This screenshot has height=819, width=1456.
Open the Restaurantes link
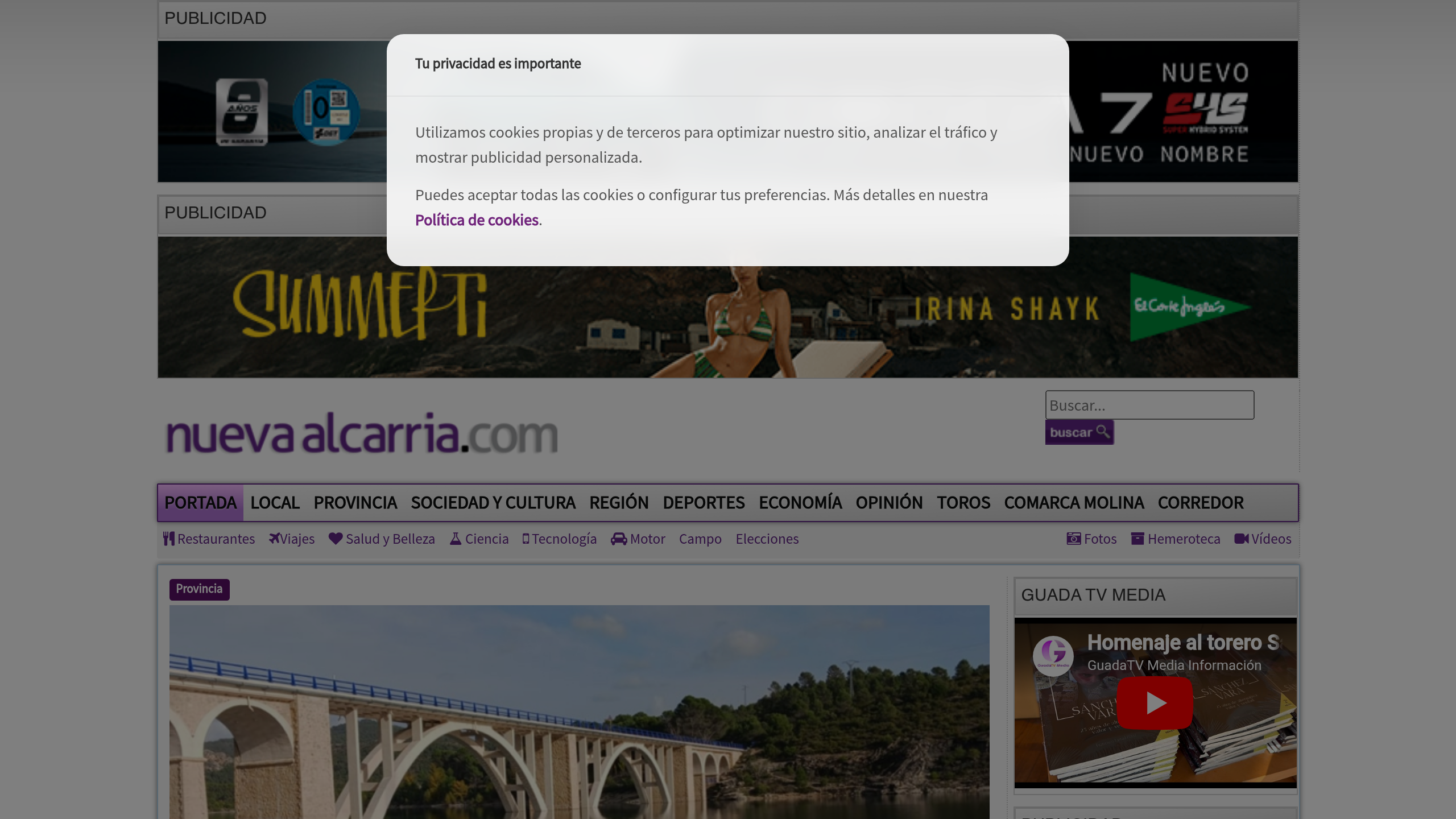[x=209, y=539]
